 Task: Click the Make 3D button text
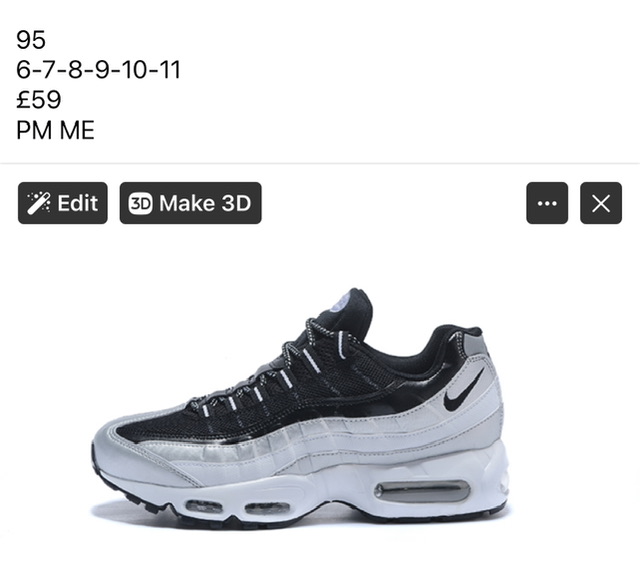(x=205, y=203)
